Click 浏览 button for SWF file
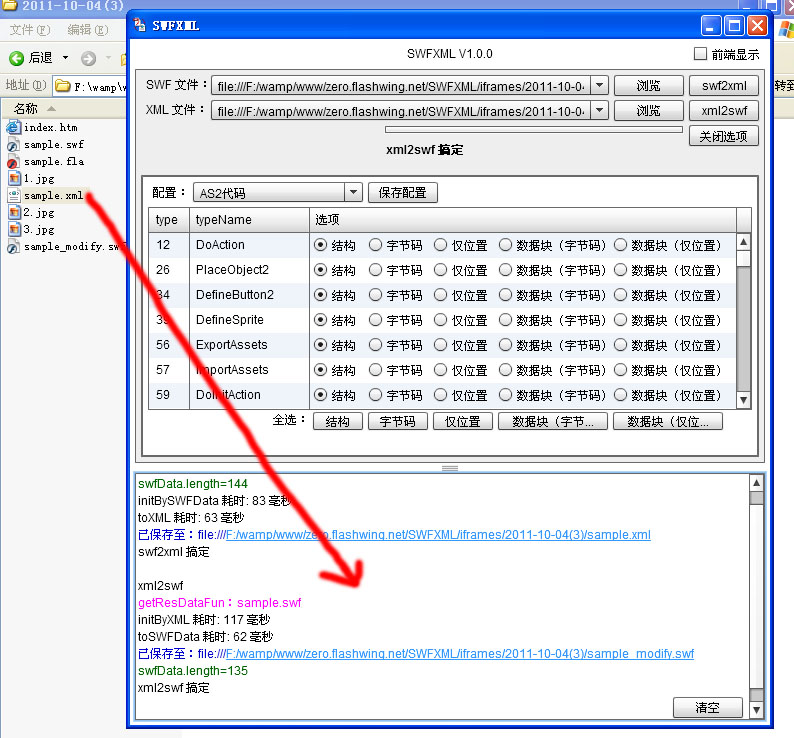Image resolution: width=794 pixels, height=738 pixels. [649, 86]
